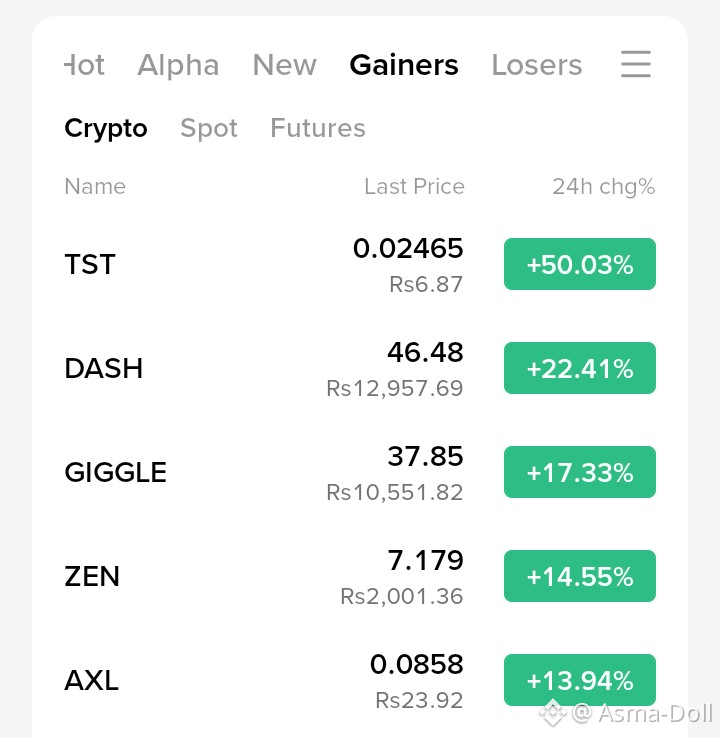Image resolution: width=720 pixels, height=738 pixels.
Task: Open the TST coin row
Action: (360, 264)
